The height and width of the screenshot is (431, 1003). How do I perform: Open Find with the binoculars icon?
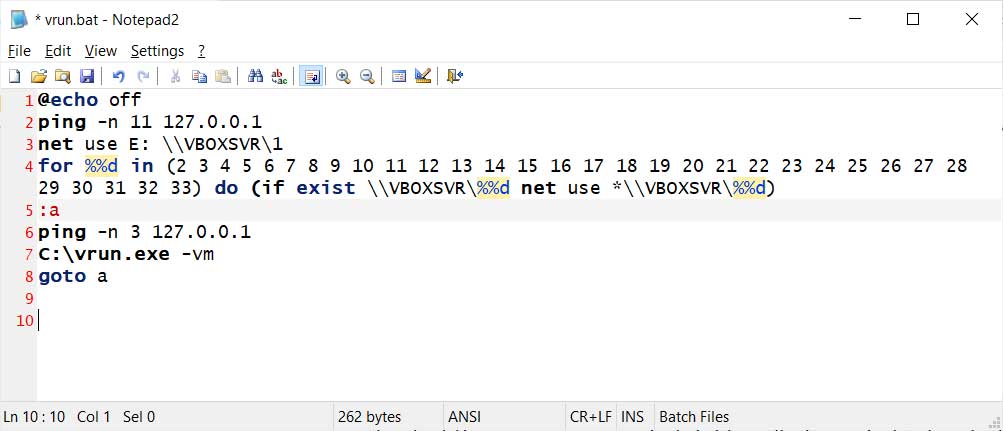[255, 77]
